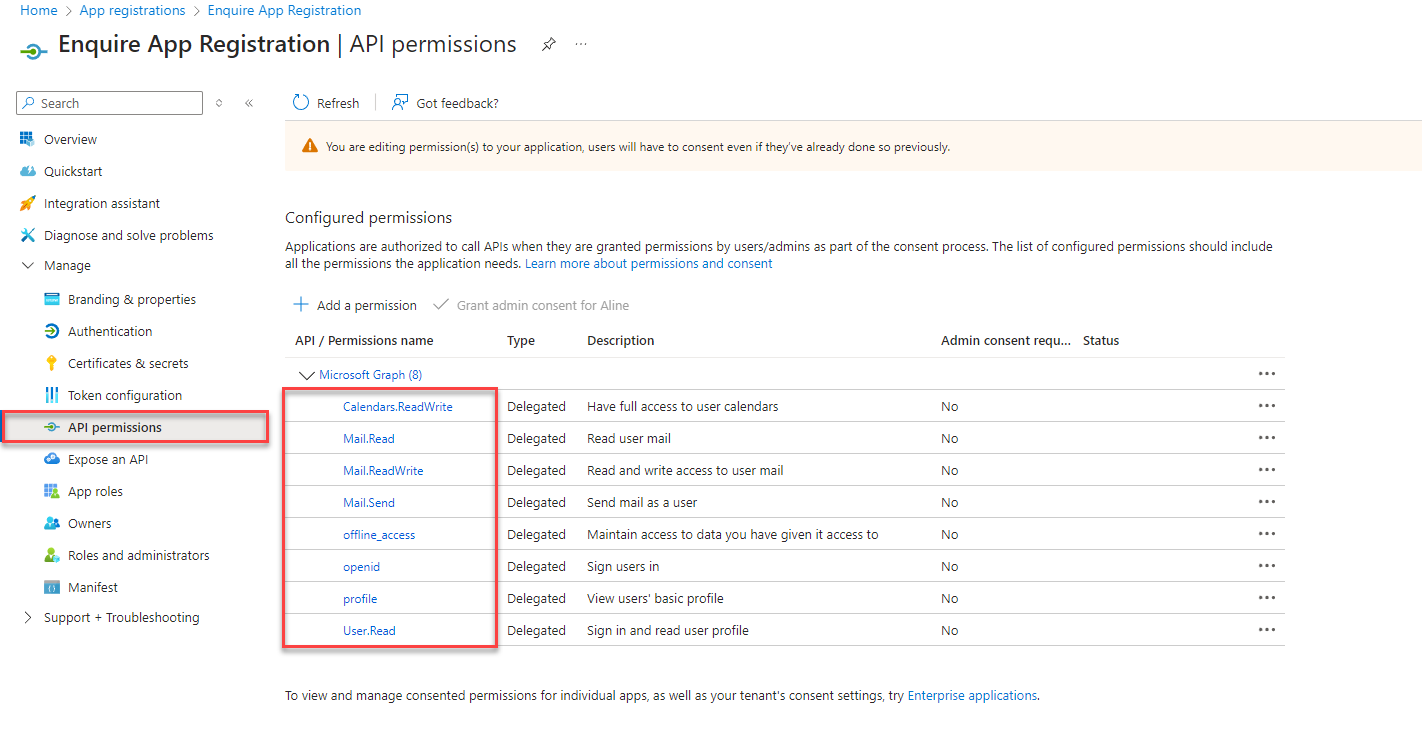
Task: Open the Owners menu item
Action: point(89,523)
